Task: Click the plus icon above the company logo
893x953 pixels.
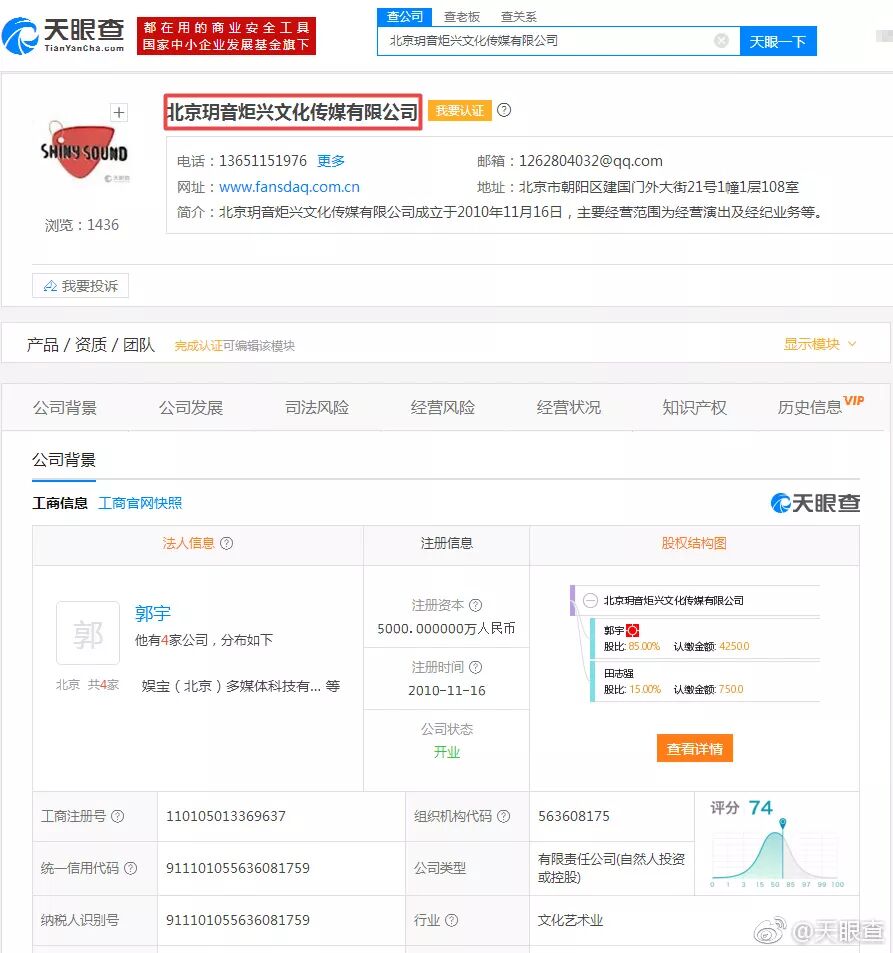Action: 119,112
